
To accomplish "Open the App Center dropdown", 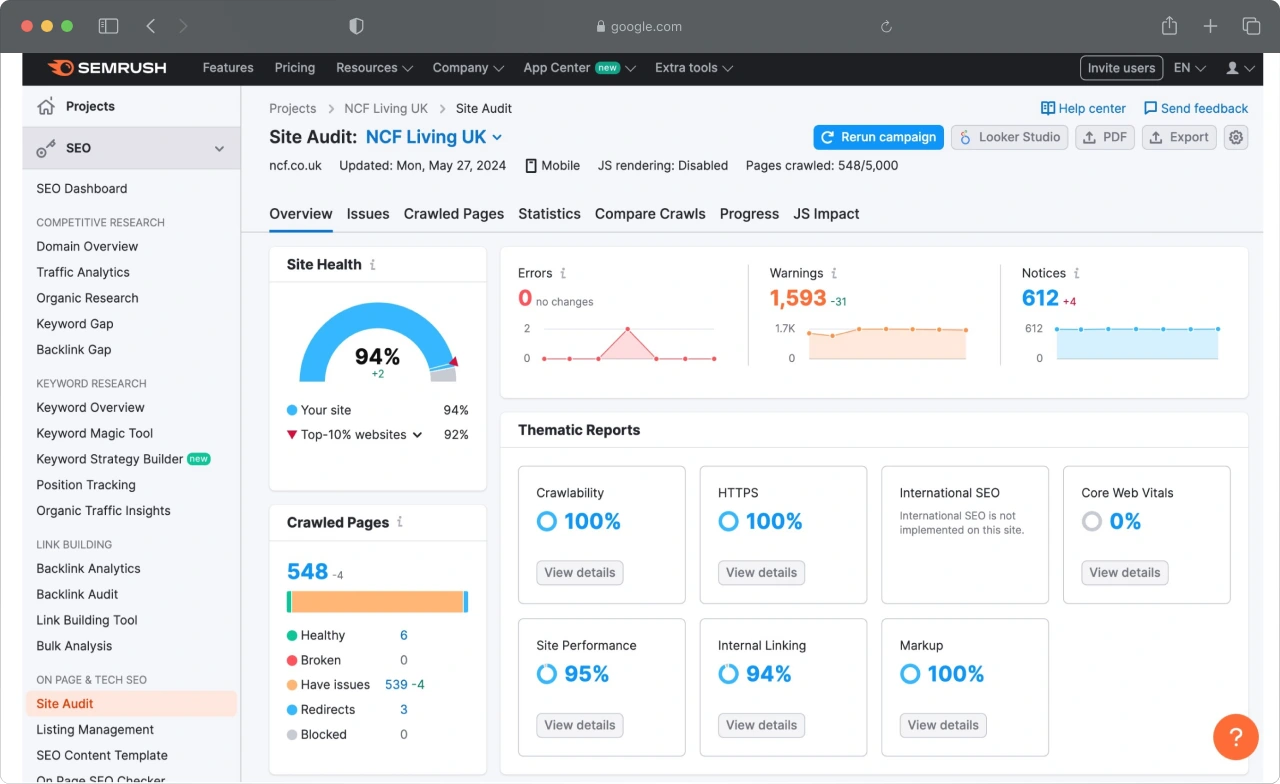I will 580,68.
